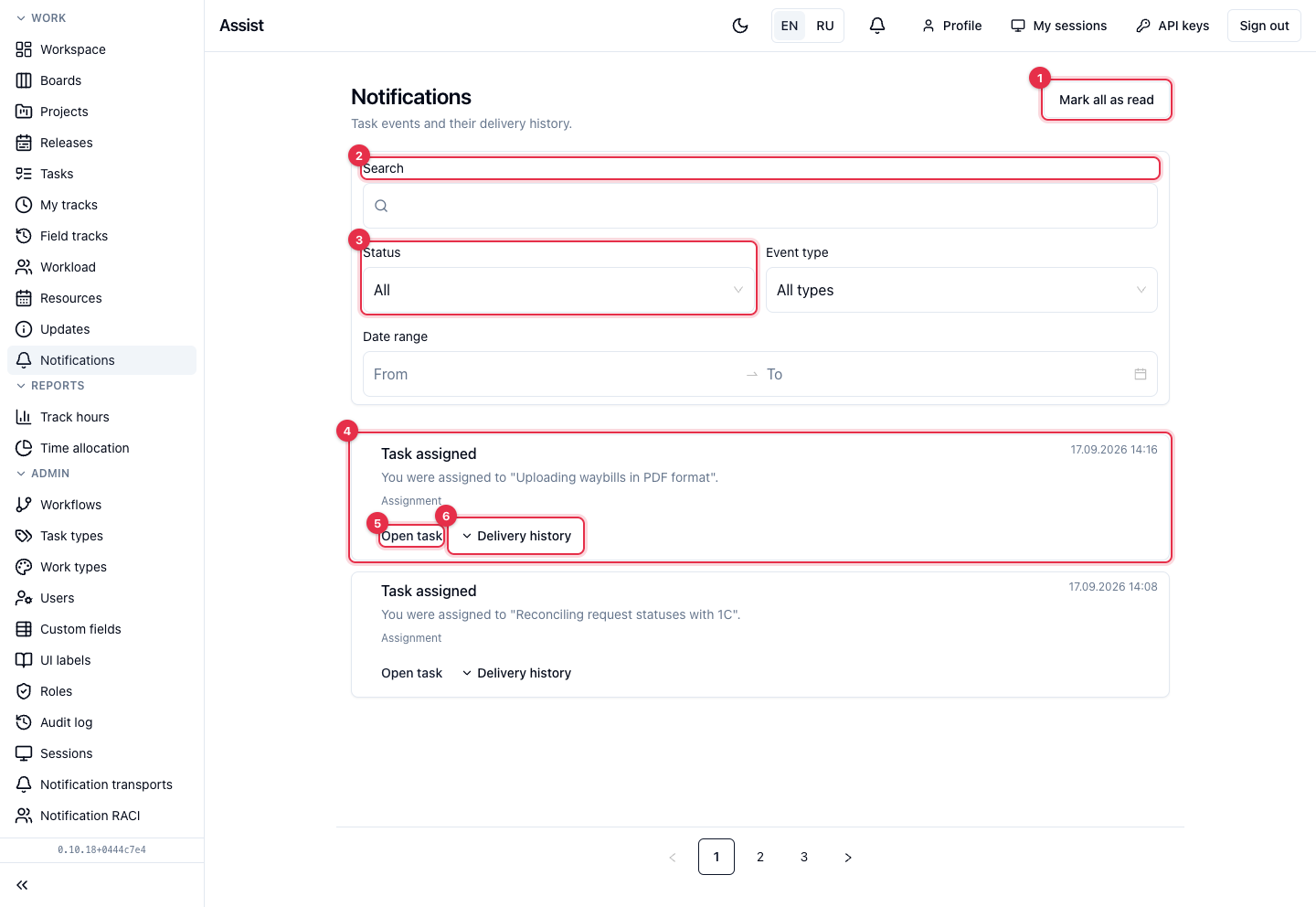1316x907 pixels.
Task: Click the To date field
Action: (946, 374)
